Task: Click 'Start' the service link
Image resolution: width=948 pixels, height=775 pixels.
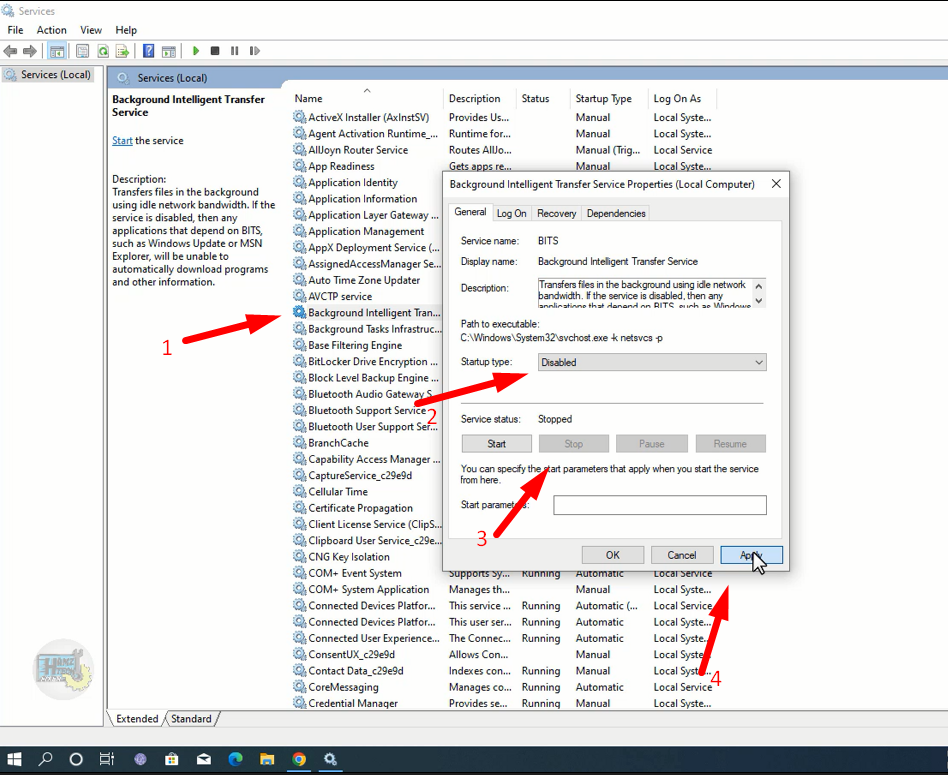Action: coord(122,140)
